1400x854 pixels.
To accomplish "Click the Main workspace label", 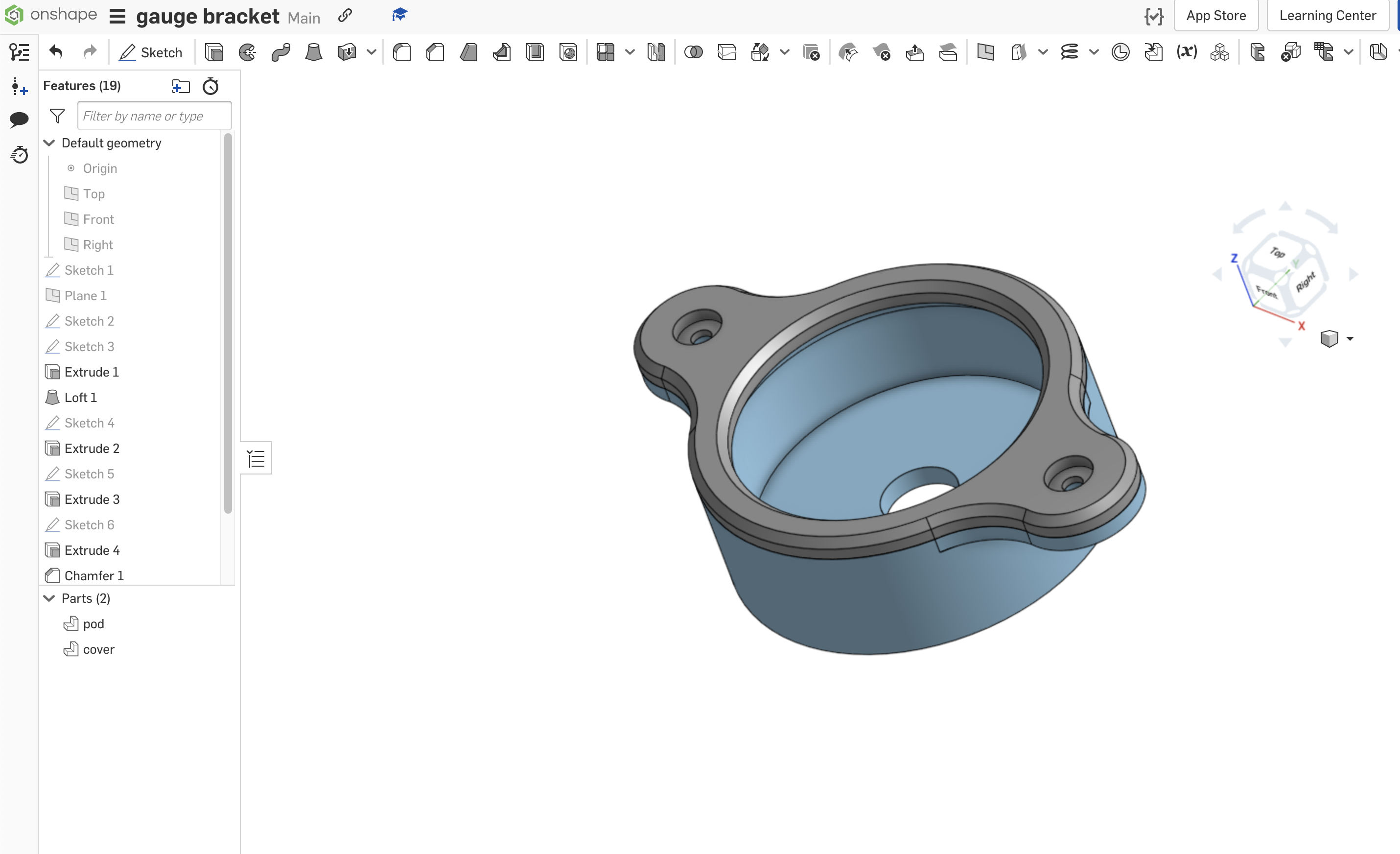I will 303,18.
